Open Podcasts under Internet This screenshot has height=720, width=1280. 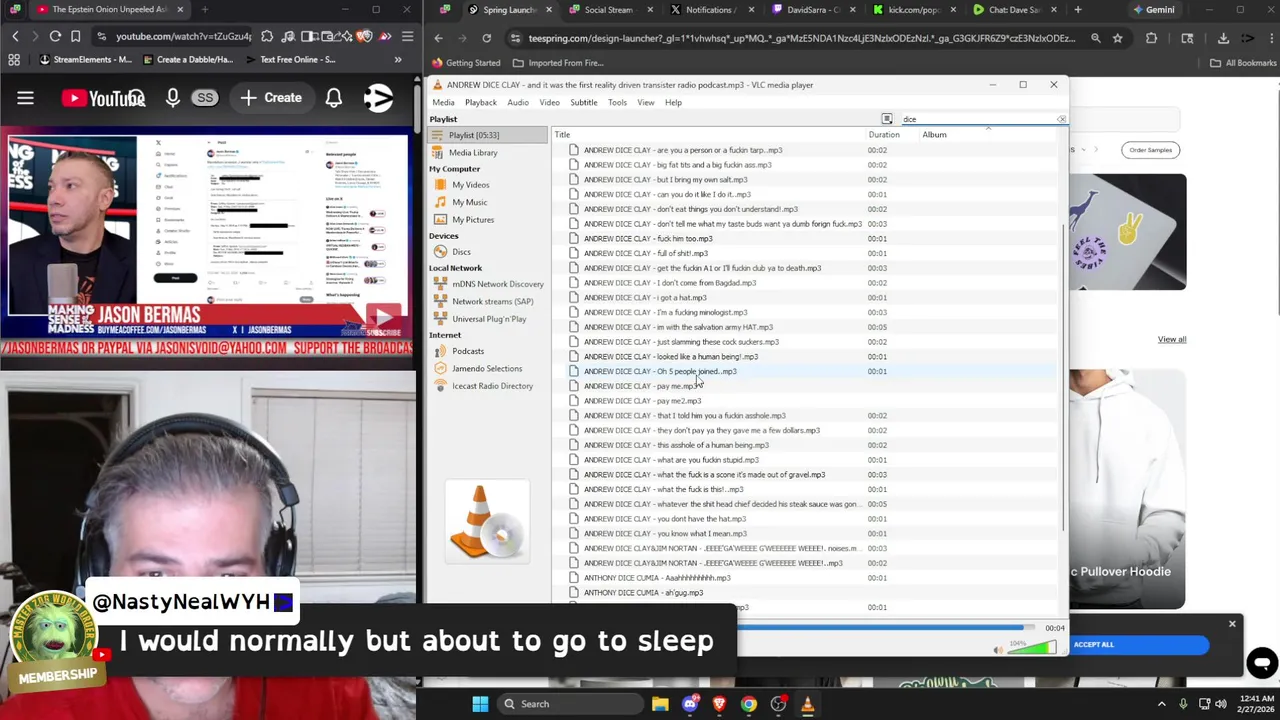pyautogui.click(x=467, y=351)
